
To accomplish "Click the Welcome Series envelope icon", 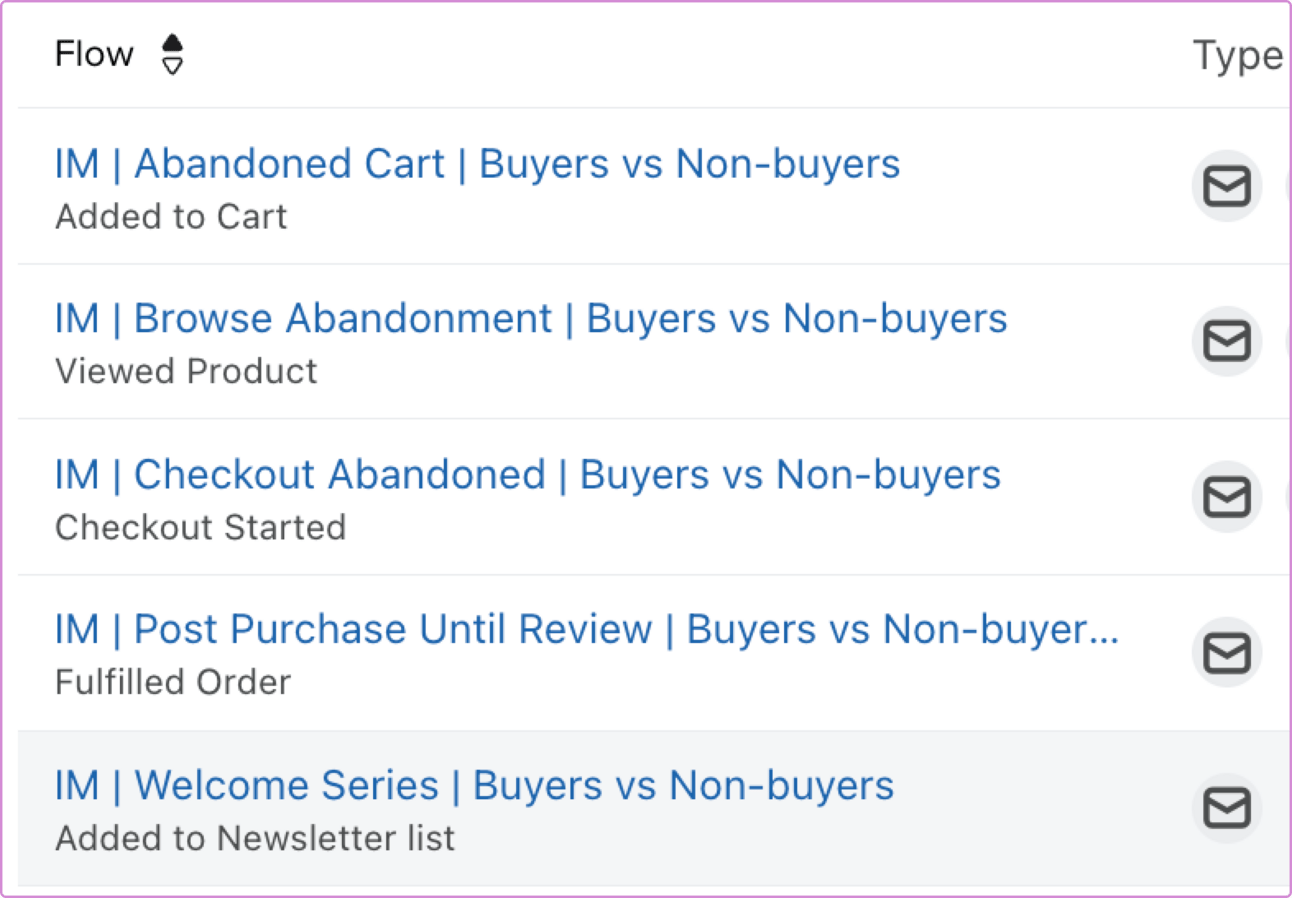I will [1226, 808].
